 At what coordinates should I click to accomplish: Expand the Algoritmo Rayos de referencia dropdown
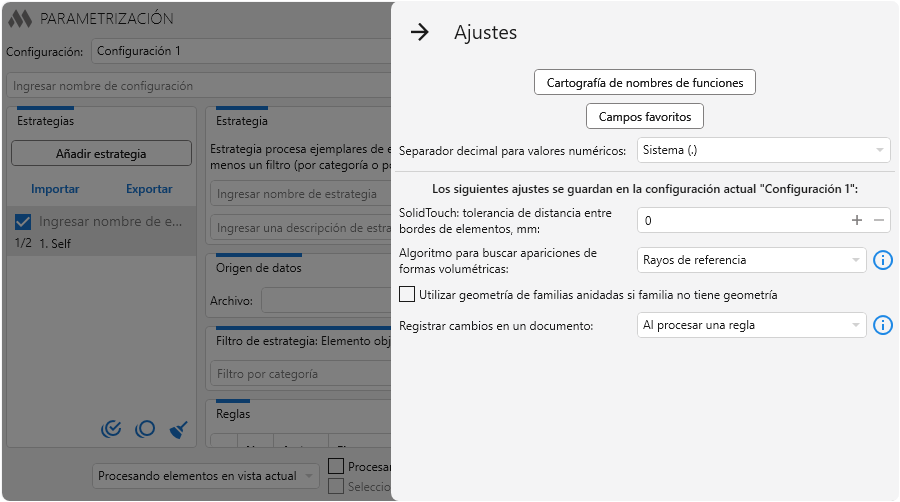pos(751,260)
